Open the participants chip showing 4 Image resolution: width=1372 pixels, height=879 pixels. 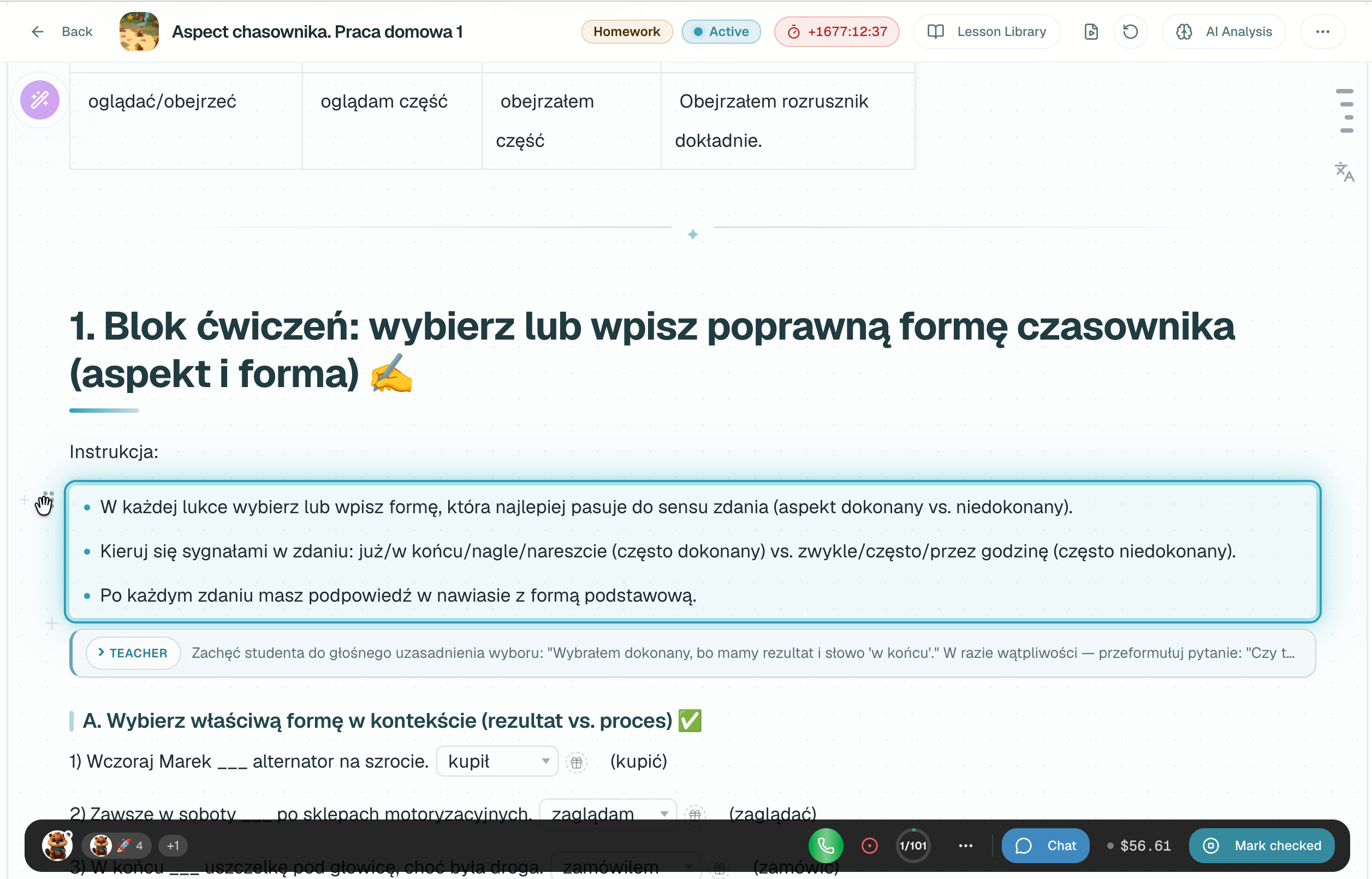117,845
